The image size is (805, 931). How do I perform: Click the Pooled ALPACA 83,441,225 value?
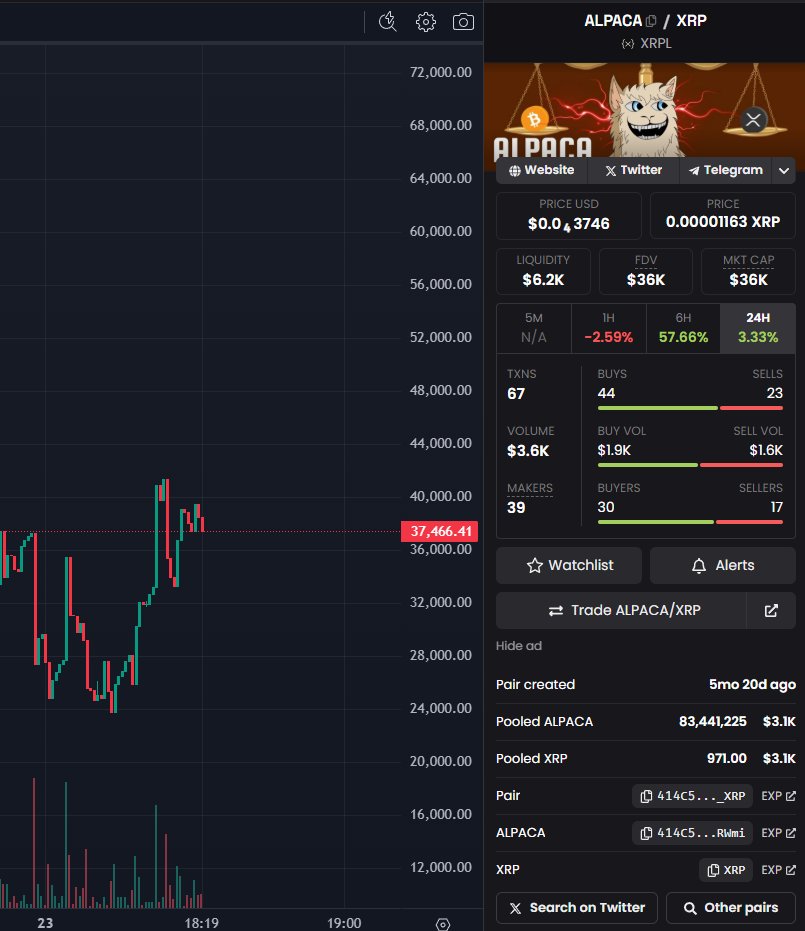point(712,721)
